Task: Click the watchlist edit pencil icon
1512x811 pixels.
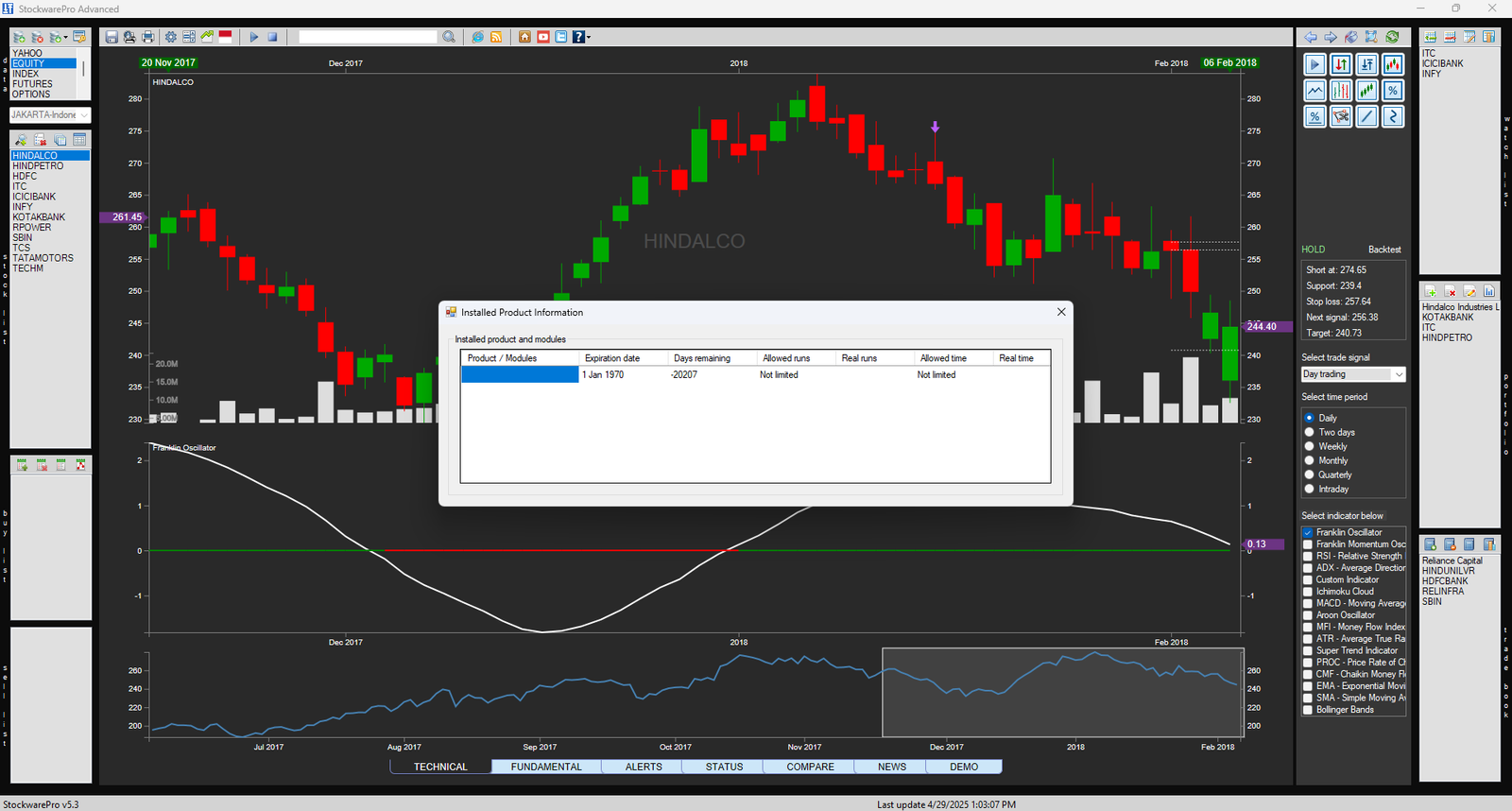Action: tap(1469, 37)
